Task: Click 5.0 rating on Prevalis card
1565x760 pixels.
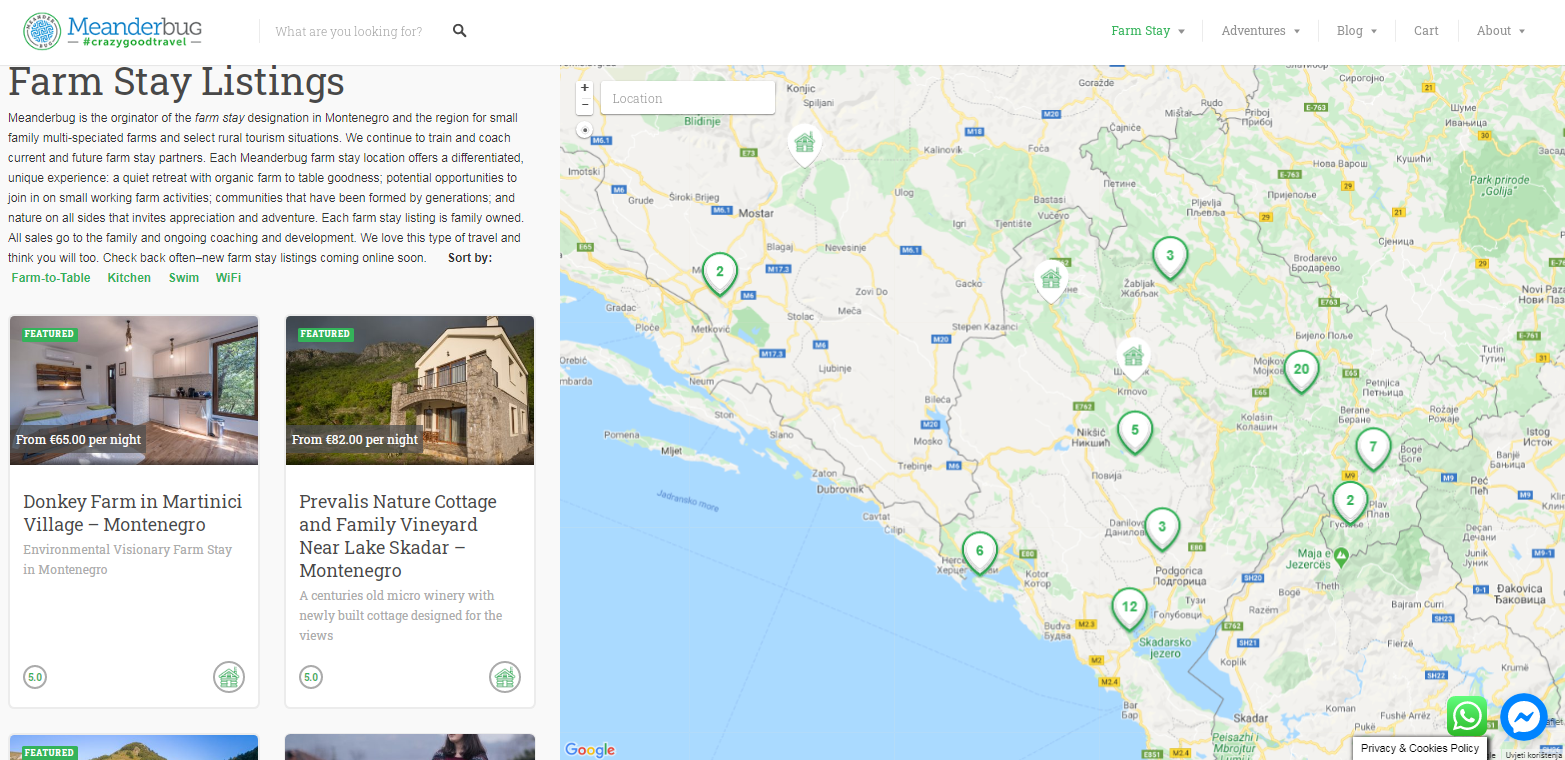Action: coord(311,677)
